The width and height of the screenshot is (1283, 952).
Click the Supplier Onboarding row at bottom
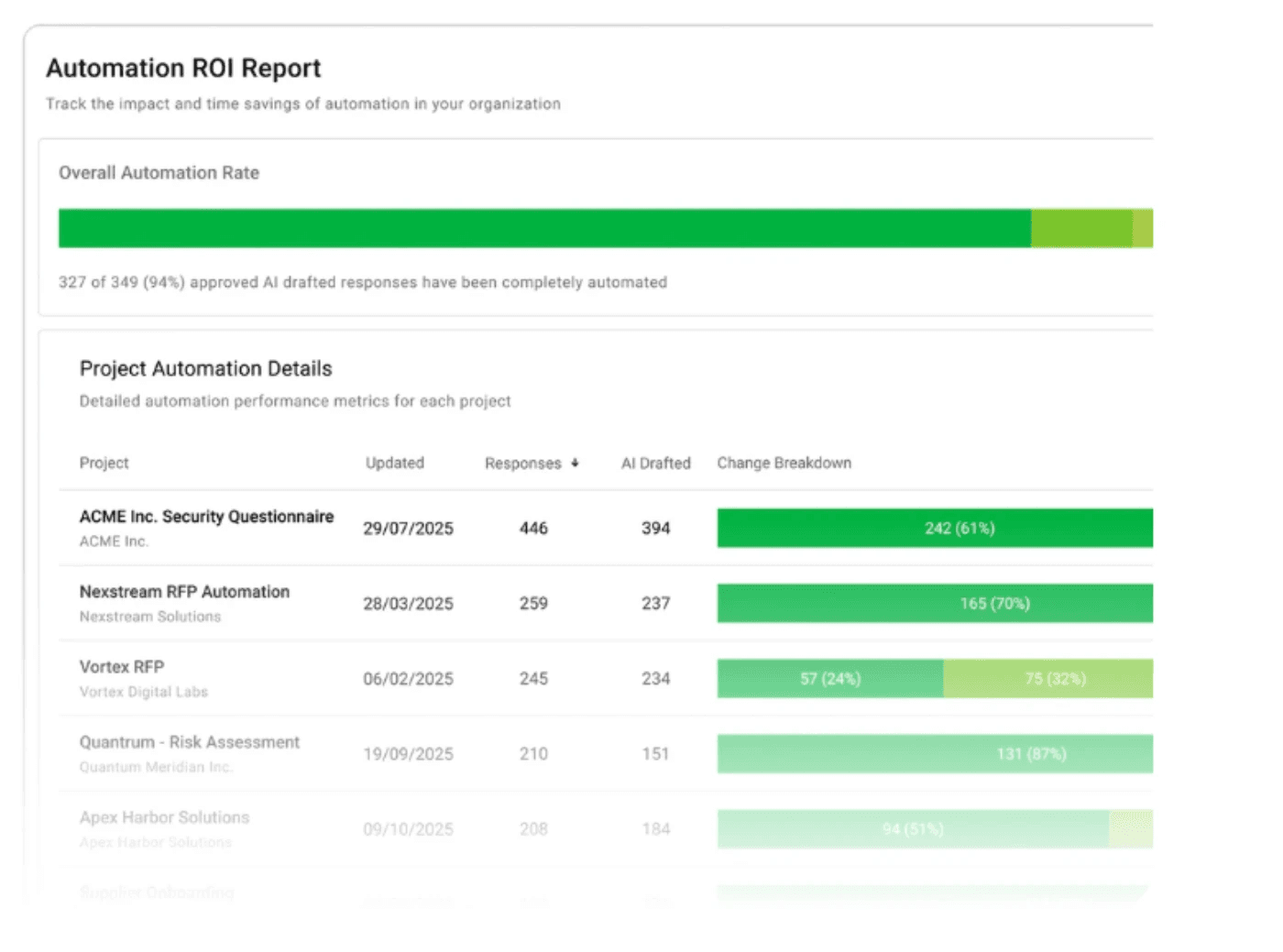click(x=156, y=890)
